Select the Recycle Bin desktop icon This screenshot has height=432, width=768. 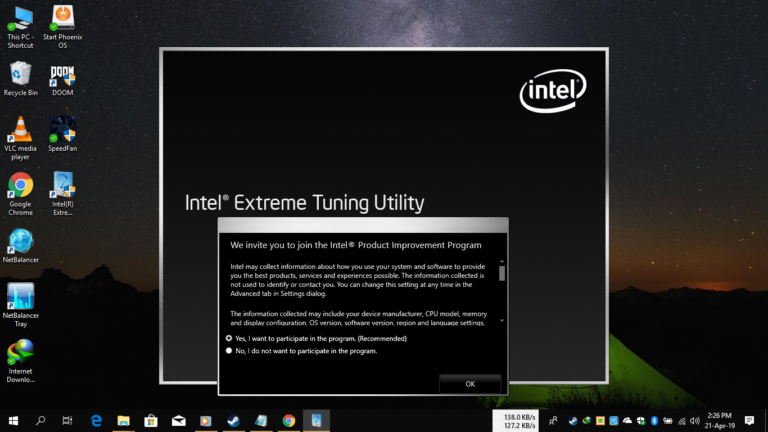tap(21, 78)
